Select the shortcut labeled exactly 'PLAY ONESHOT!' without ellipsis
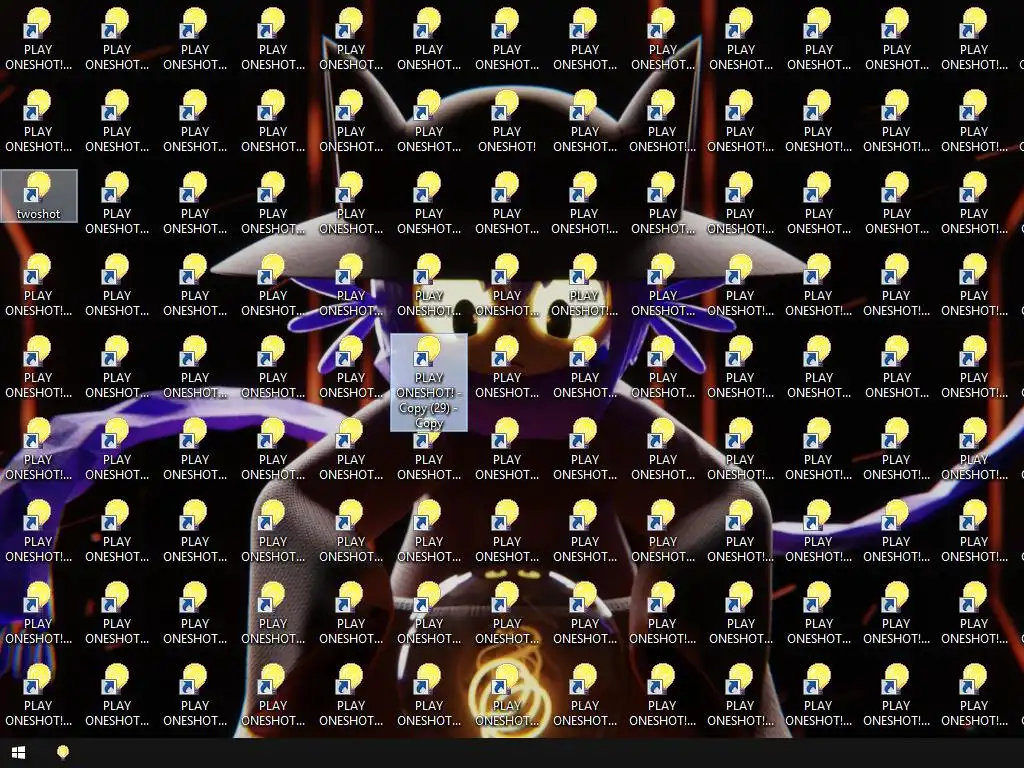This screenshot has height=768, width=1024. [507, 122]
